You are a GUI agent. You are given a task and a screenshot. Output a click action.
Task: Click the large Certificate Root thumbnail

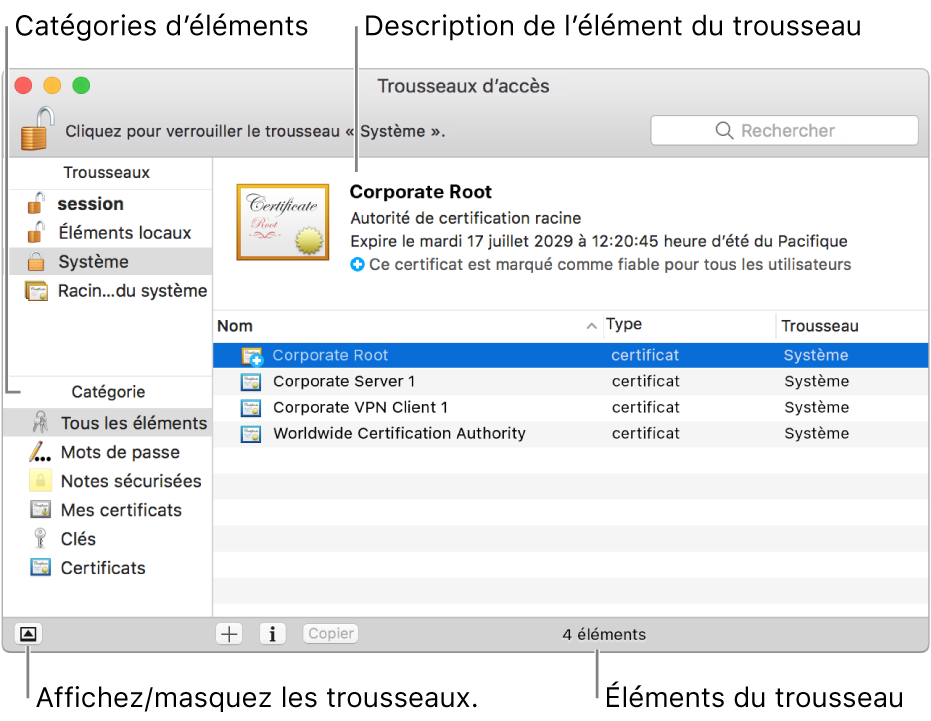point(283,222)
